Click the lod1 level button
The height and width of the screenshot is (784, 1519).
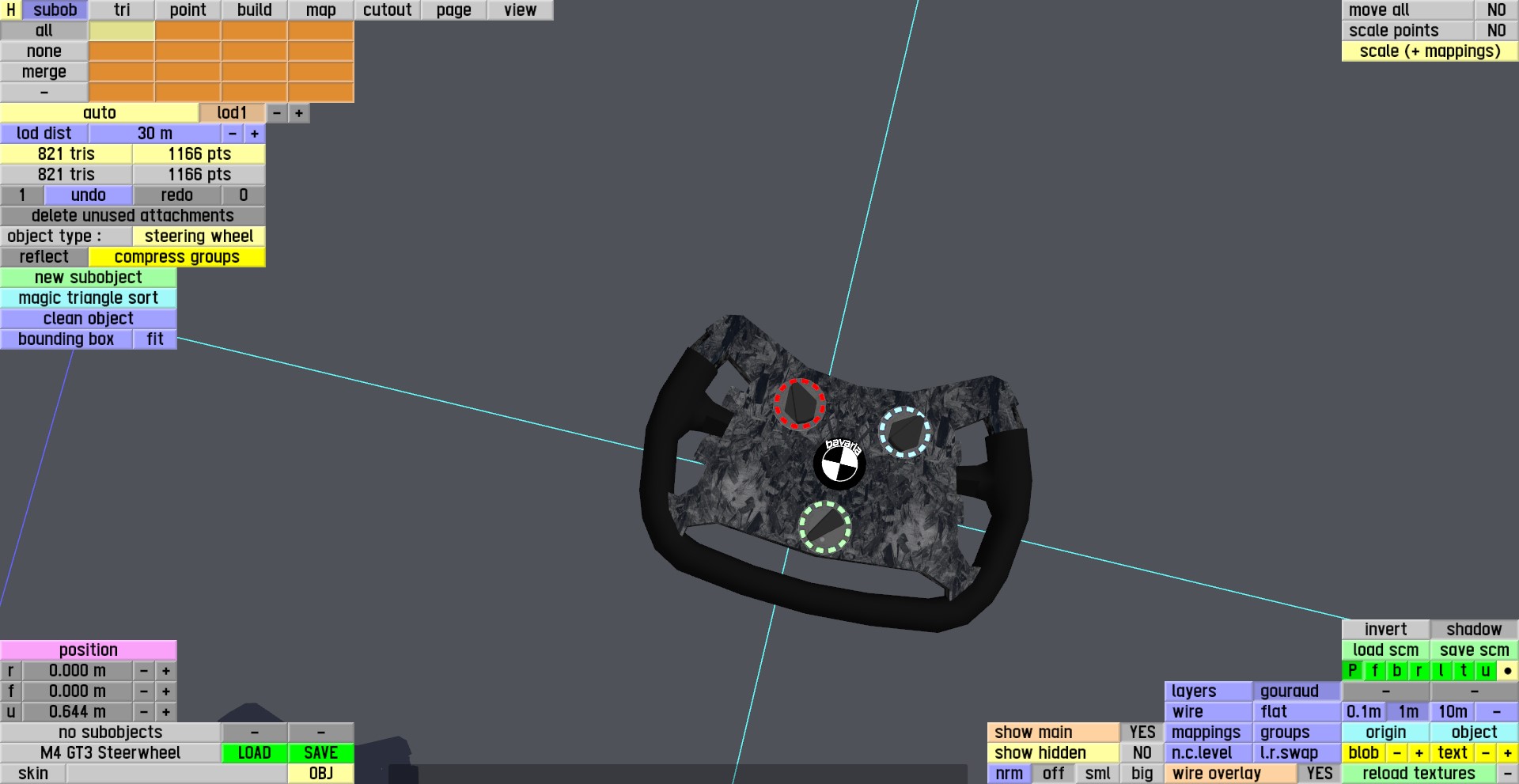(x=233, y=113)
